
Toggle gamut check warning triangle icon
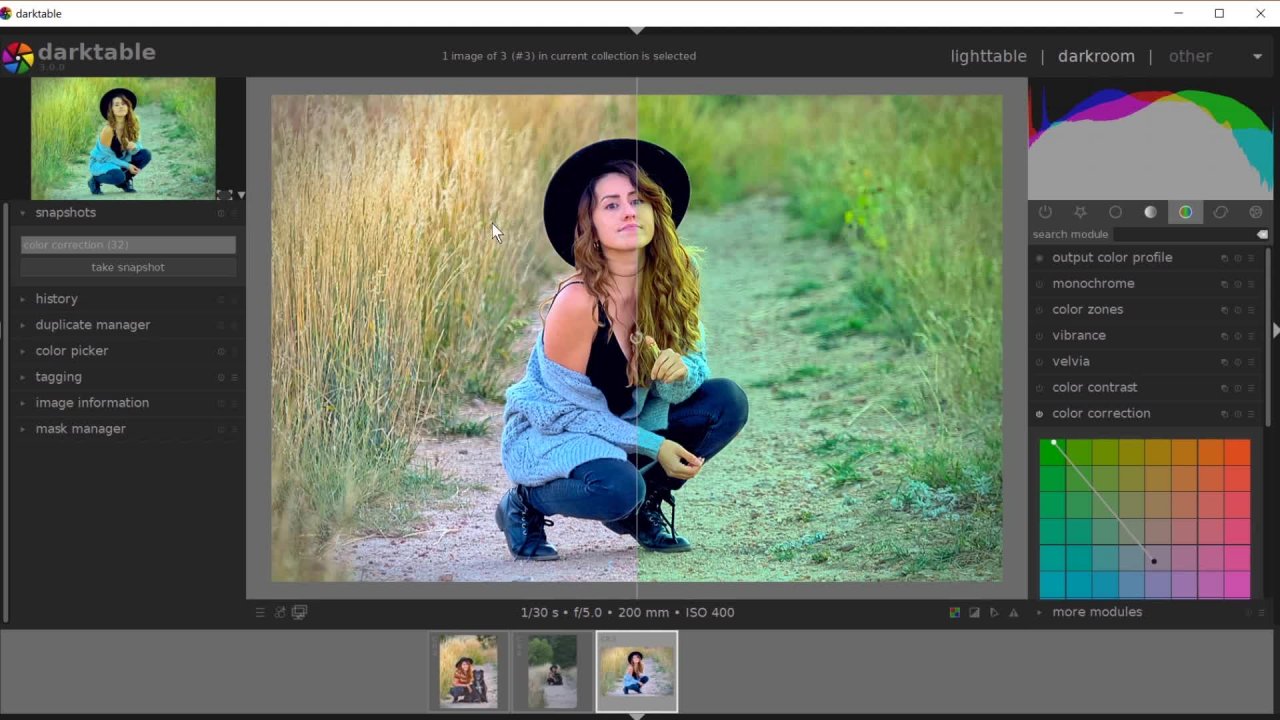tap(1013, 613)
